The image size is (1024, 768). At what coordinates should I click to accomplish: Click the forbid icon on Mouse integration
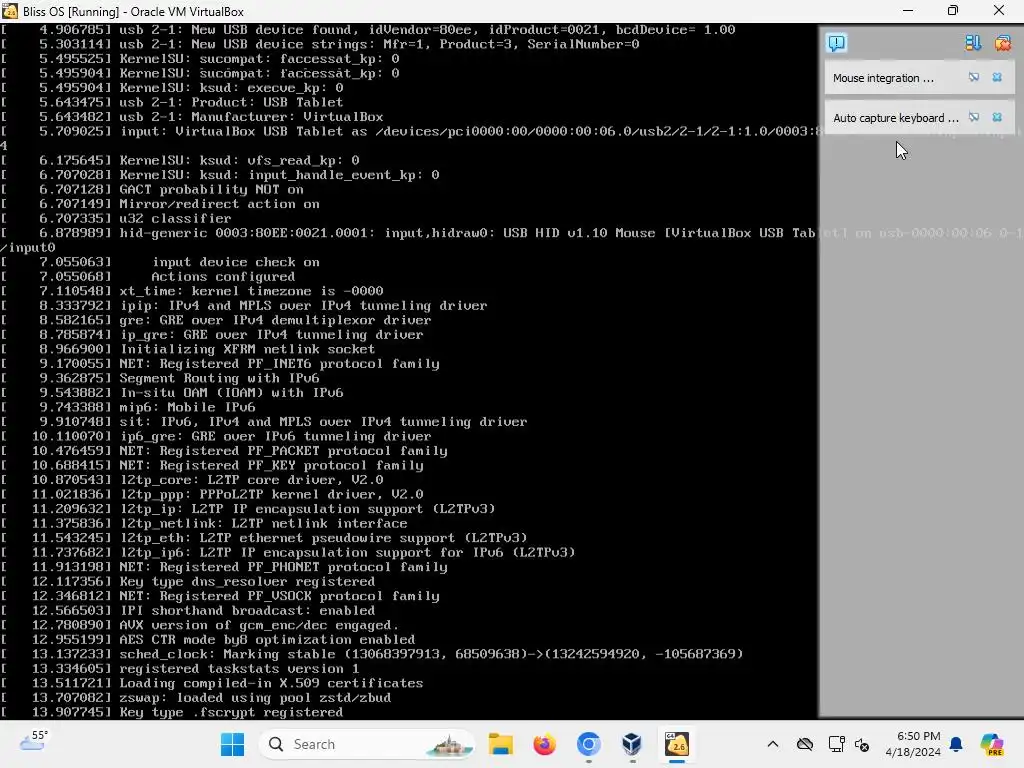(x=974, y=77)
